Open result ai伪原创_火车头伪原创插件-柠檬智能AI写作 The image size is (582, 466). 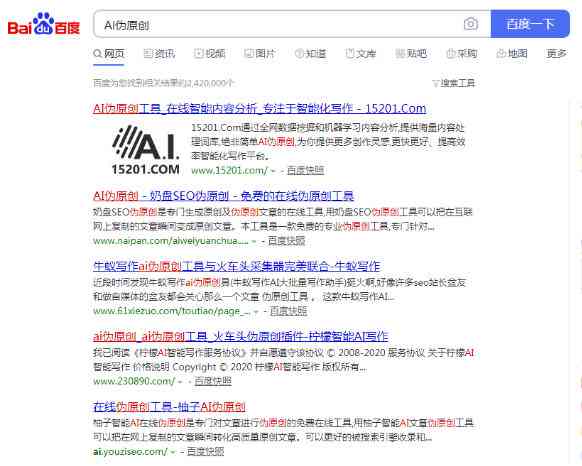[241, 336]
